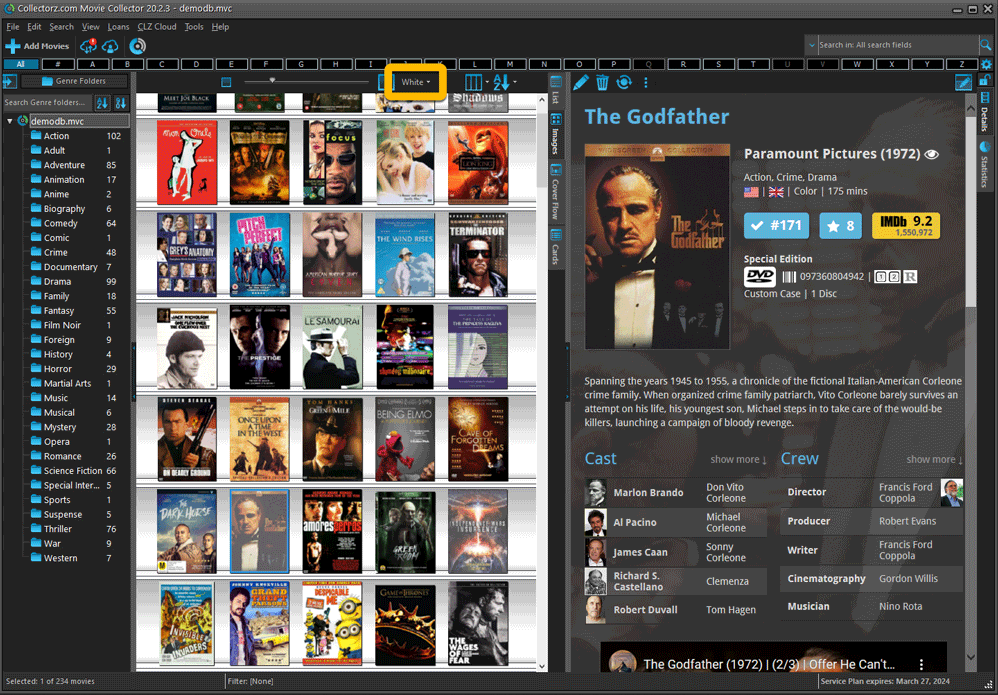
Task: Filter movies by letter Z
Action: [962, 64]
